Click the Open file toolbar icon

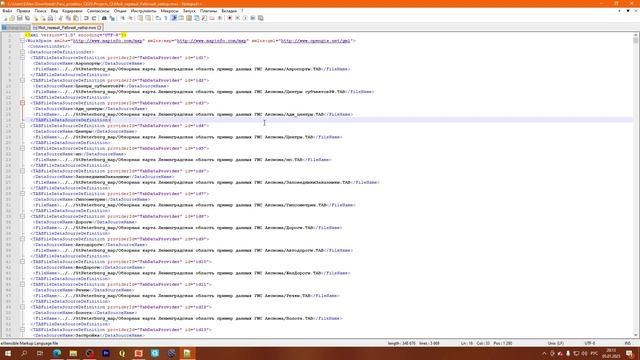tap(12, 18)
